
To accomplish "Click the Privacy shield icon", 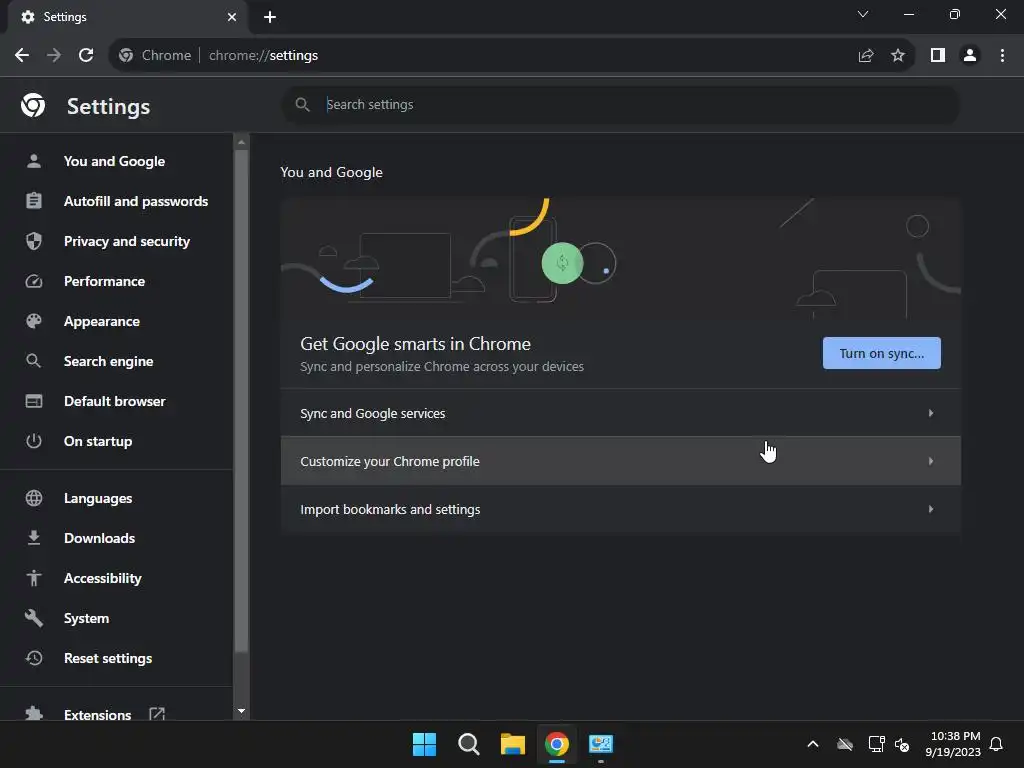I will [x=34, y=241].
